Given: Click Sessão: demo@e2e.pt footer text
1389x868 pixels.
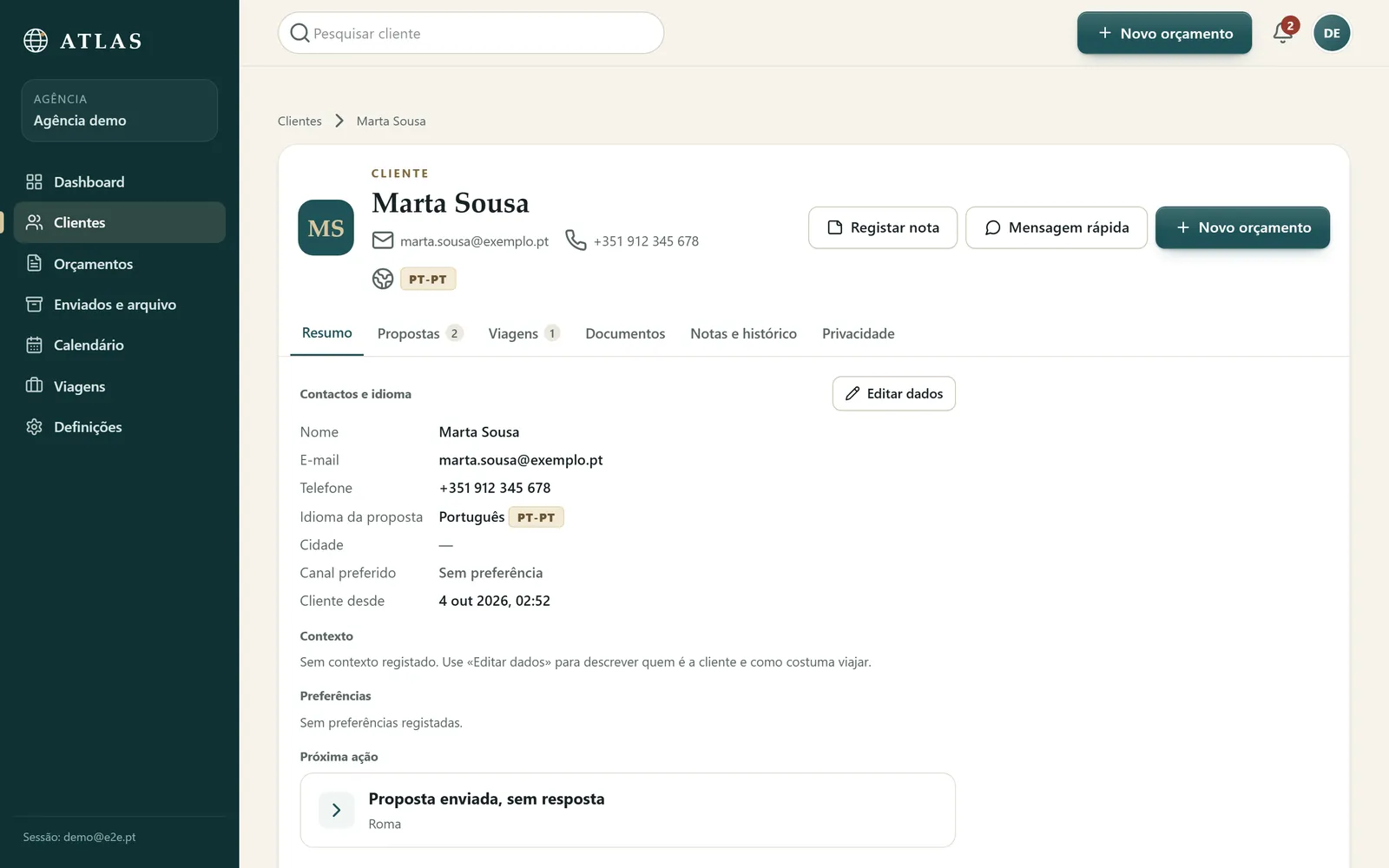Looking at the screenshot, I should click(79, 838).
